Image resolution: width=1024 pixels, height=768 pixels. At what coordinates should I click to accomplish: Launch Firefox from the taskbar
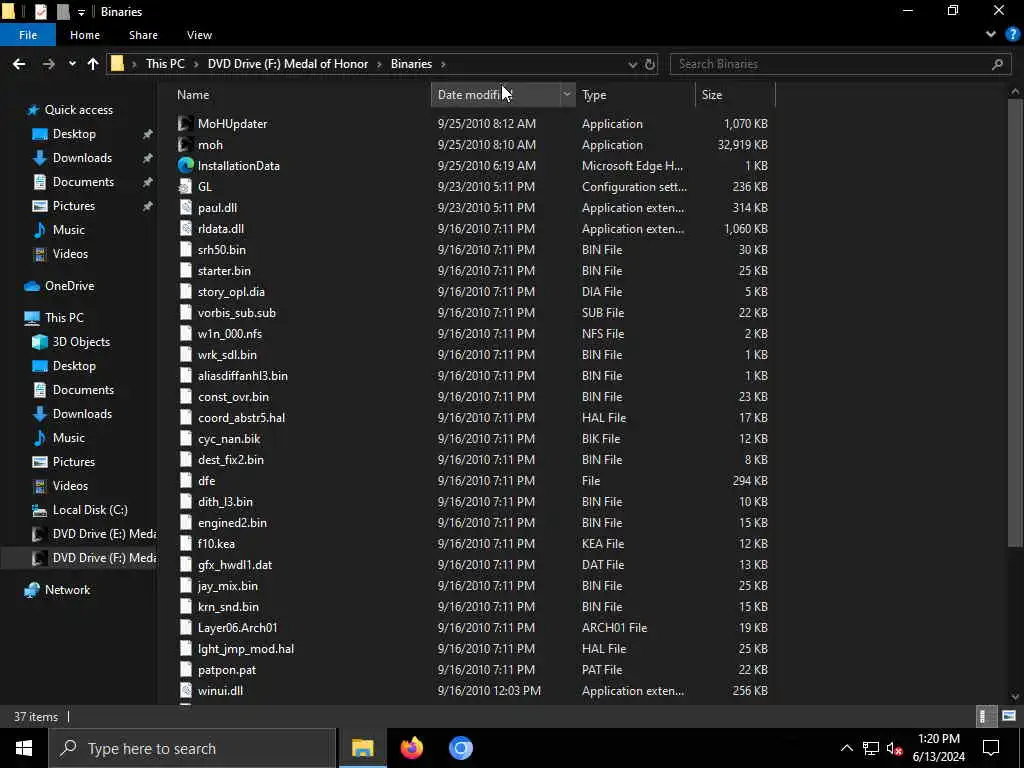click(411, 748)
